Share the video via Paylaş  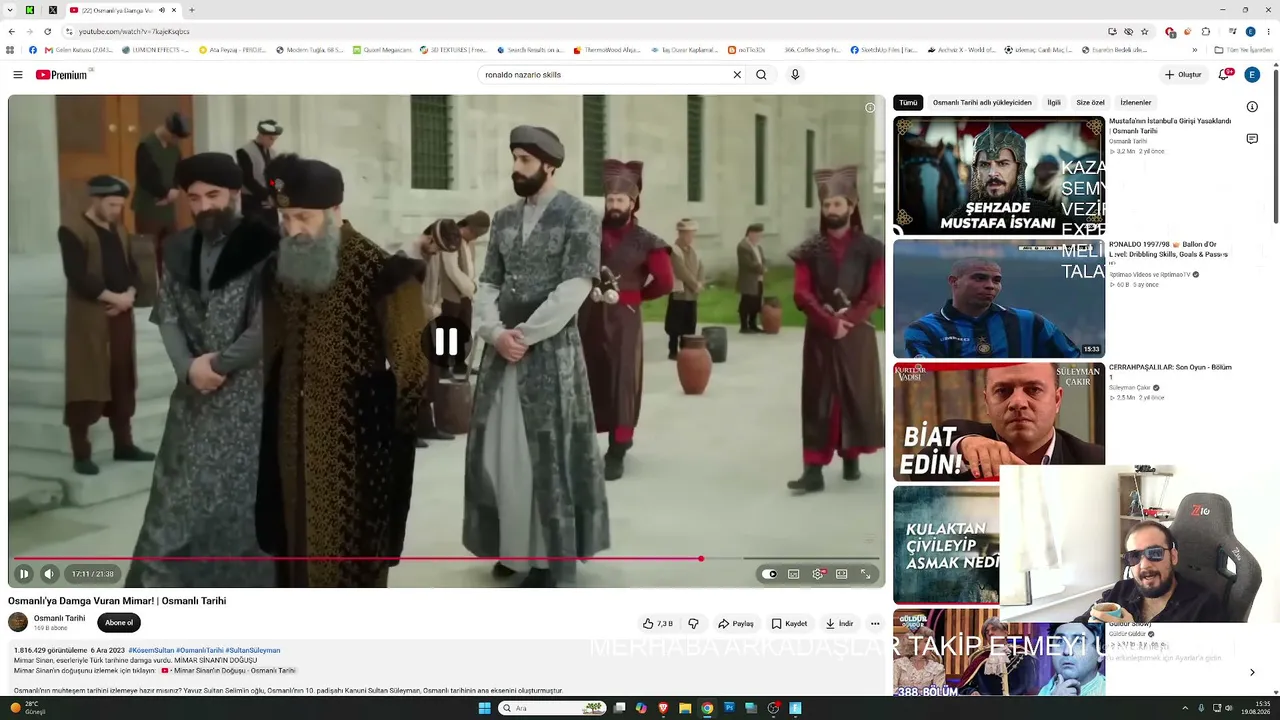click(736, 624)
